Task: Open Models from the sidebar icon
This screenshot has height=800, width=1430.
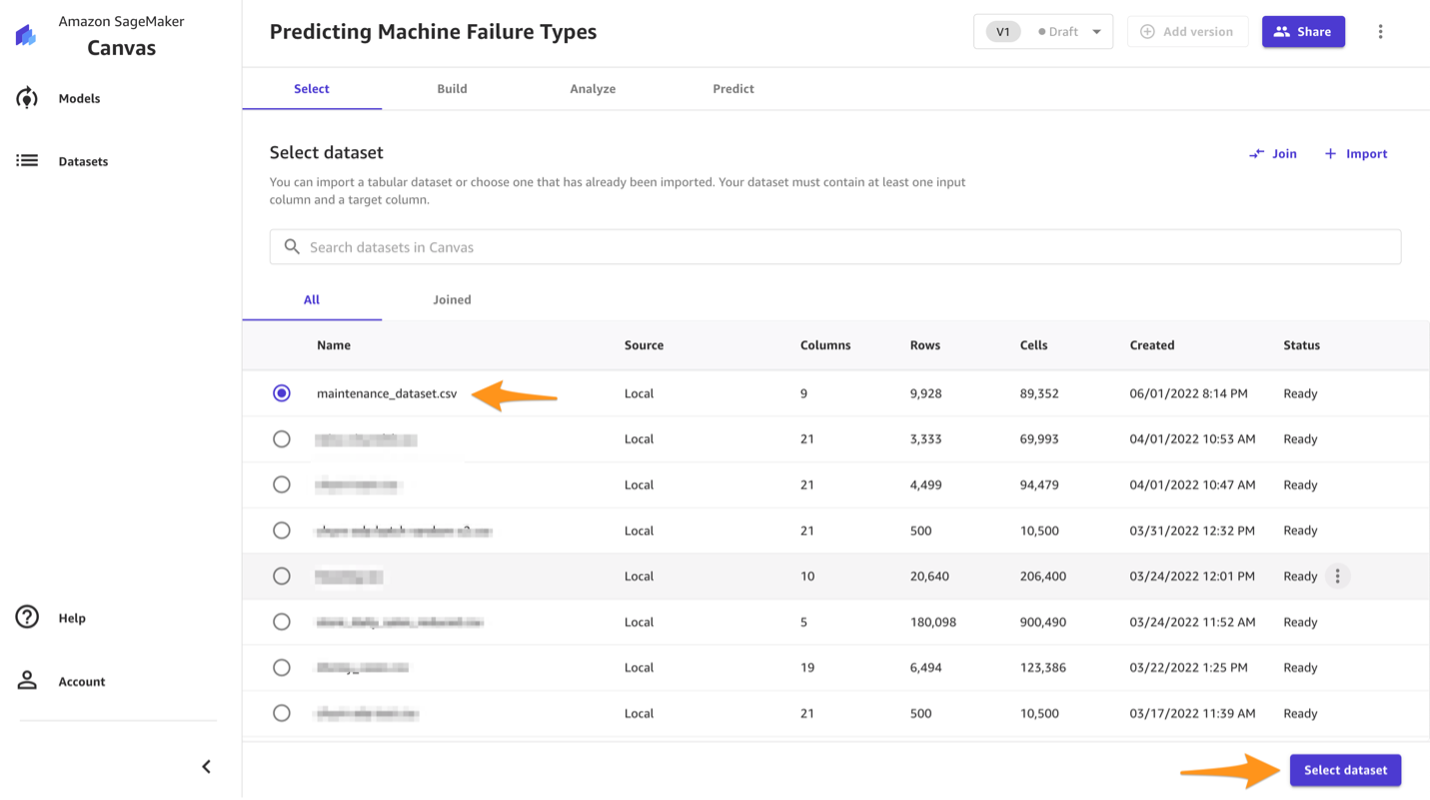Action: [x=27, y=98]
